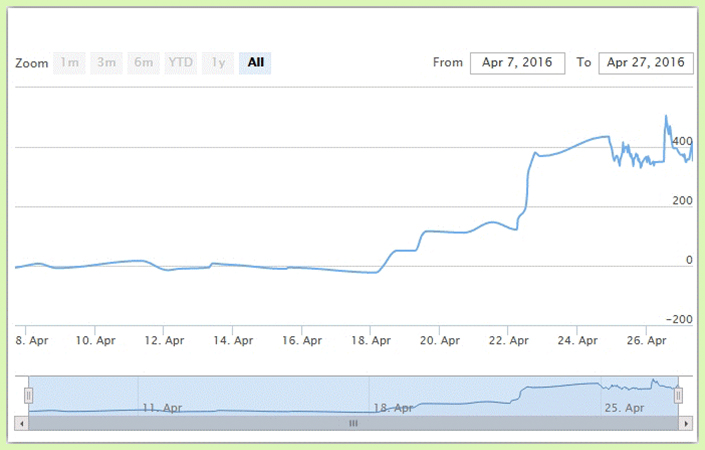Select the 3m zoom range button
Screen dimensions: 705x450
(106, 63)
